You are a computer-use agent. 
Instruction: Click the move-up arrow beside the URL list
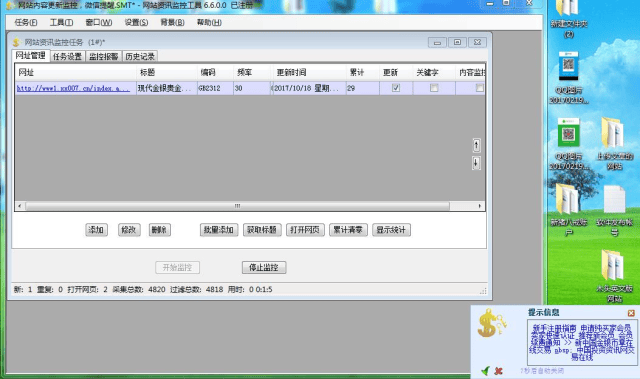point(476,145)
